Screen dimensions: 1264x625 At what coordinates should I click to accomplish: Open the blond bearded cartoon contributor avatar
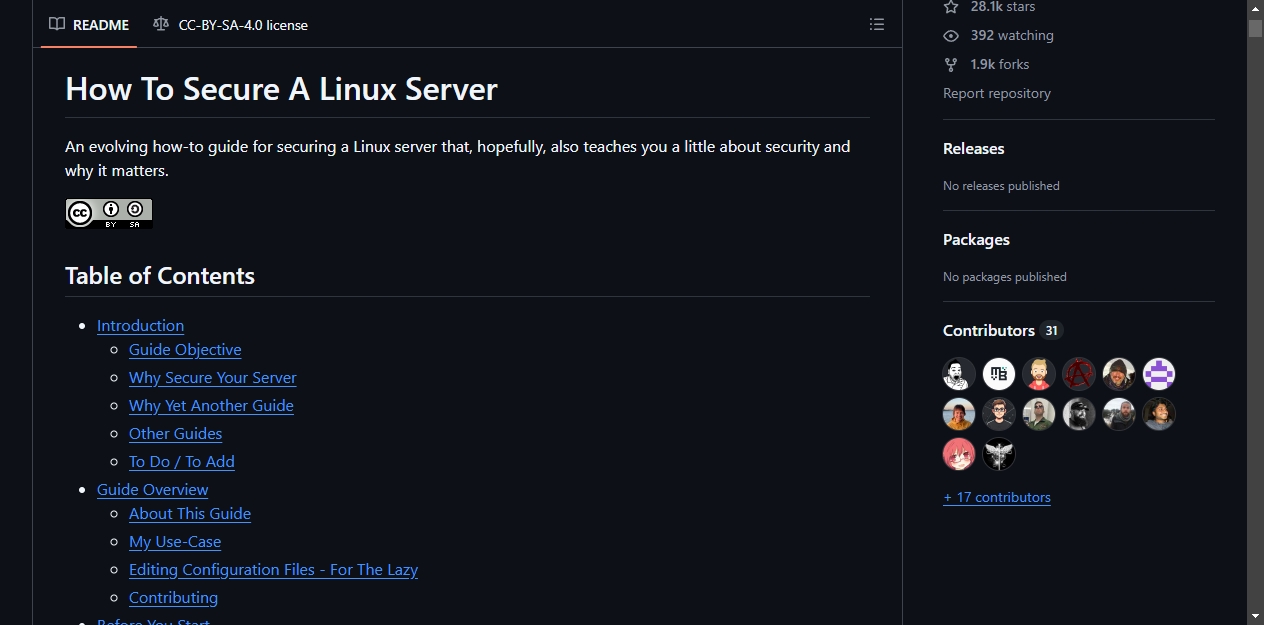pos(1039,375)
